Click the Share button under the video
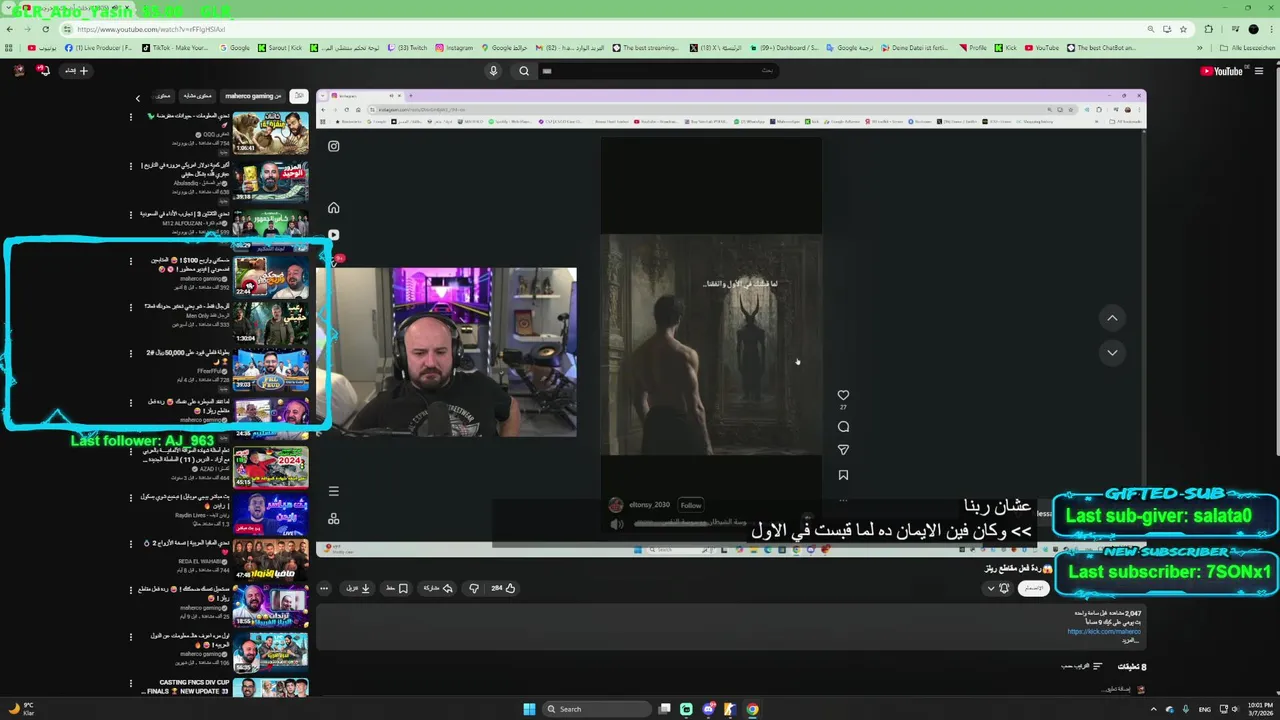The image size is (1280, 720). (435, 588)
